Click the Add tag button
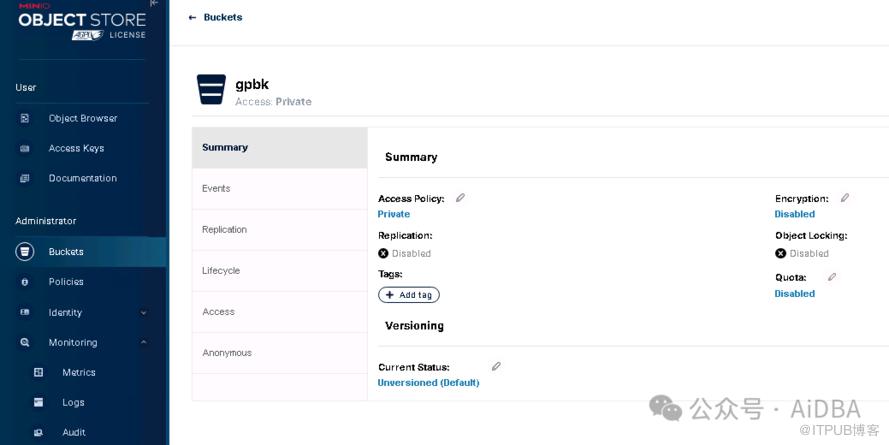Viewport: 889px width, 445px height. click(x=409, y=295)
